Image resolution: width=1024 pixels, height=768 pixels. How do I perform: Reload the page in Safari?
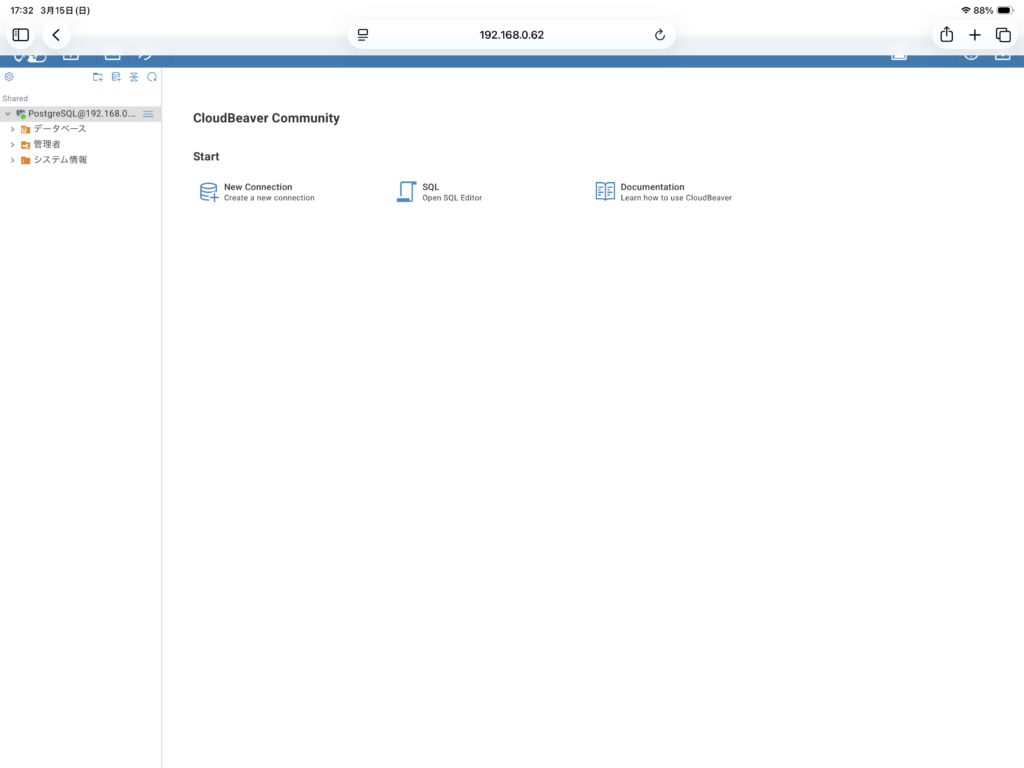point(659,35)
